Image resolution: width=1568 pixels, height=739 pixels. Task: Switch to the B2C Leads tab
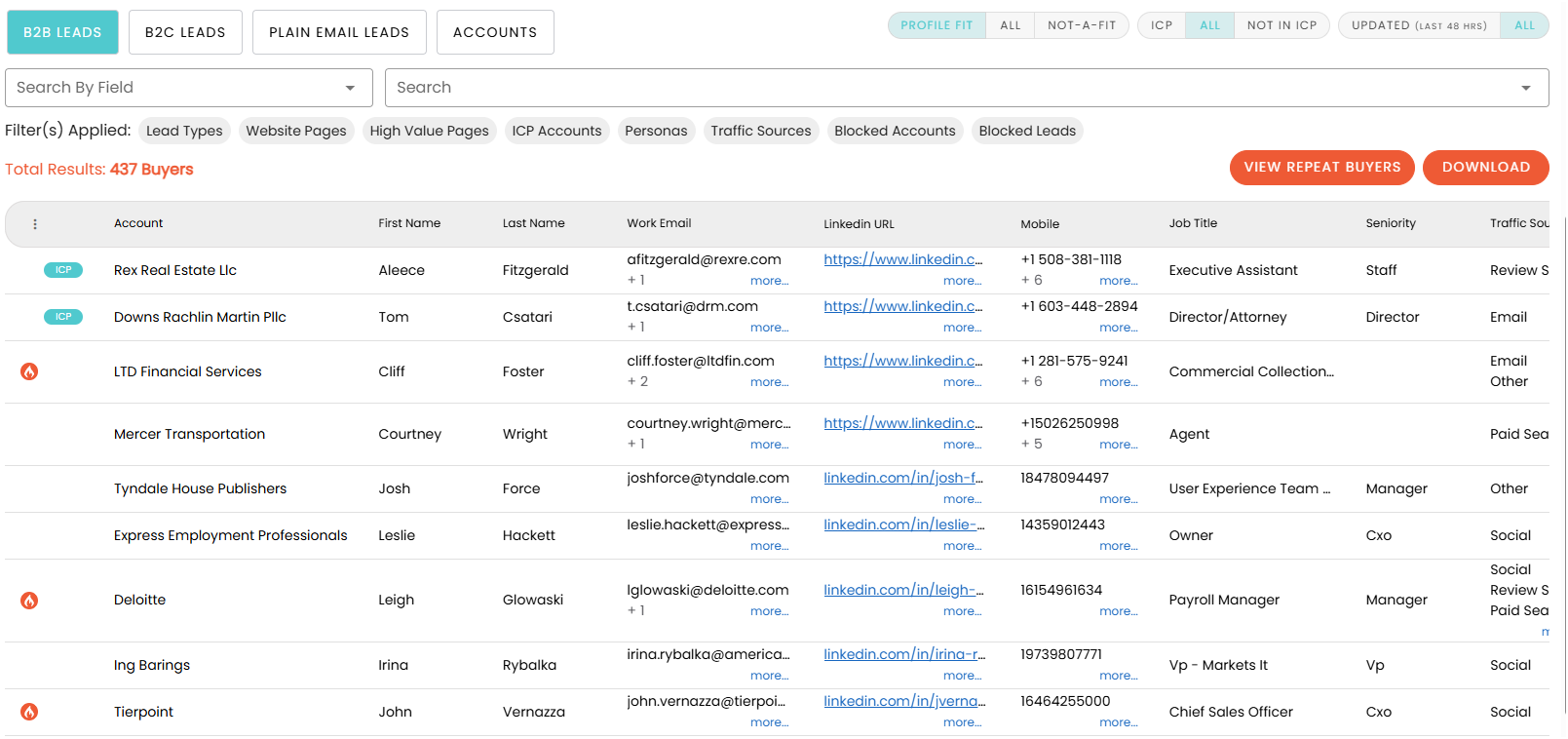pyautogui.click(x=185, y=32)
